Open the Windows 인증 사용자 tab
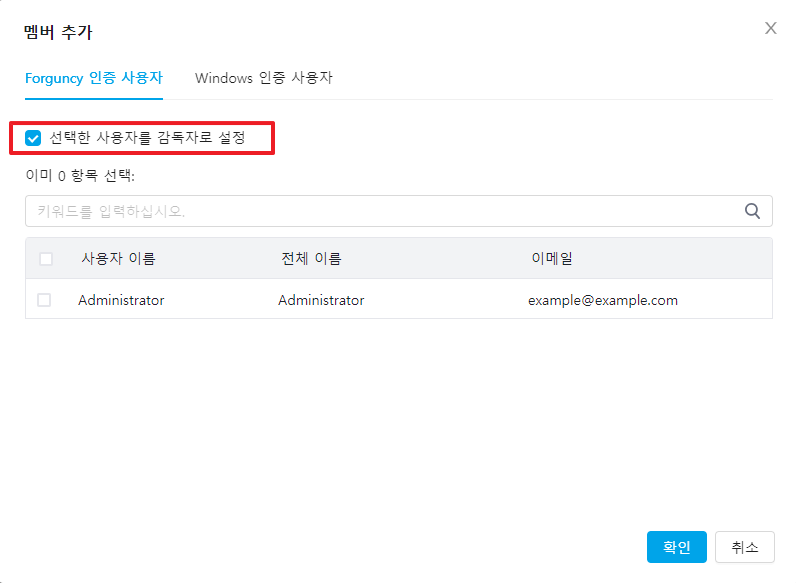The width and height of the screenshot is (796, 583). (263, 78)
